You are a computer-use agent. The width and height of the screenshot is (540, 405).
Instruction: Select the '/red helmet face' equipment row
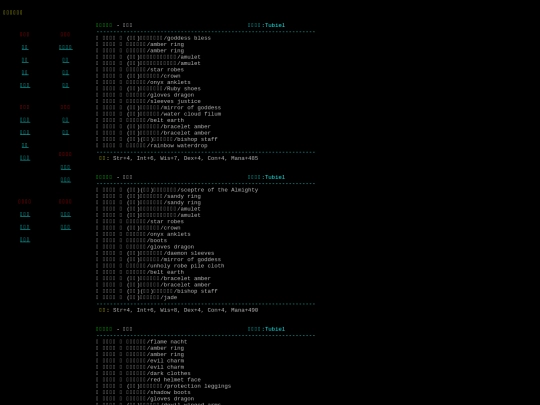pyautogui.click(x=148, y=380)
